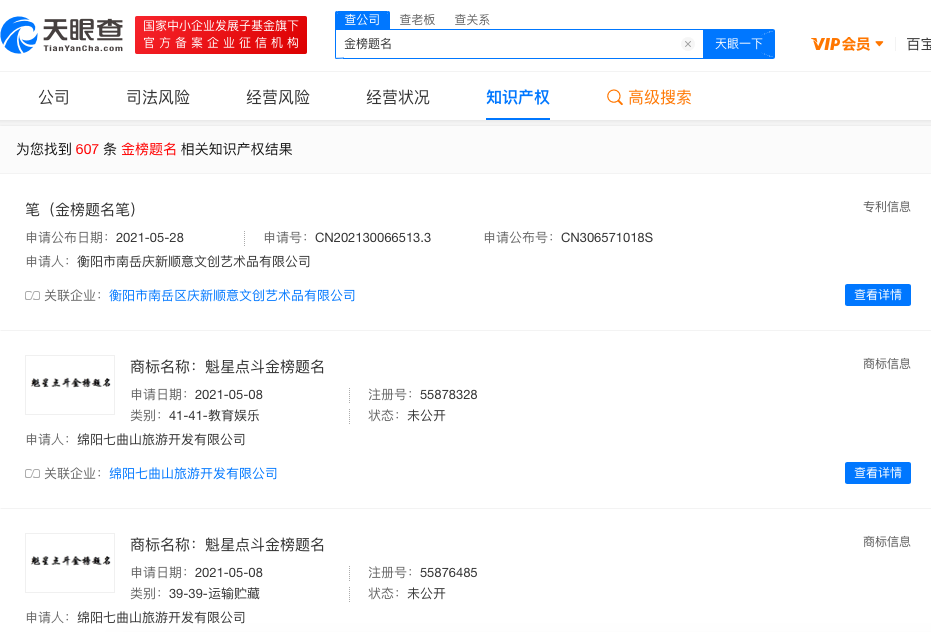
Task: Click publication number CN306571018S
Action: [x=607, y=238]
